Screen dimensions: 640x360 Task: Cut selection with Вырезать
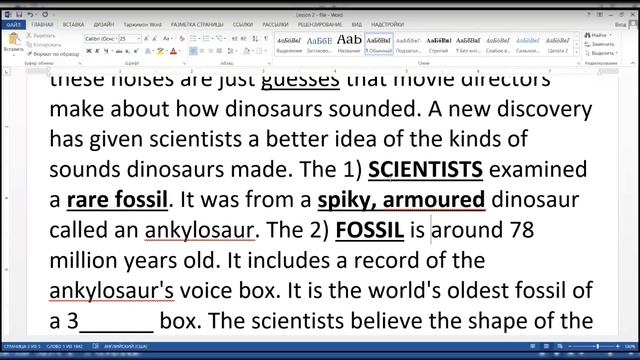(41, 36)
